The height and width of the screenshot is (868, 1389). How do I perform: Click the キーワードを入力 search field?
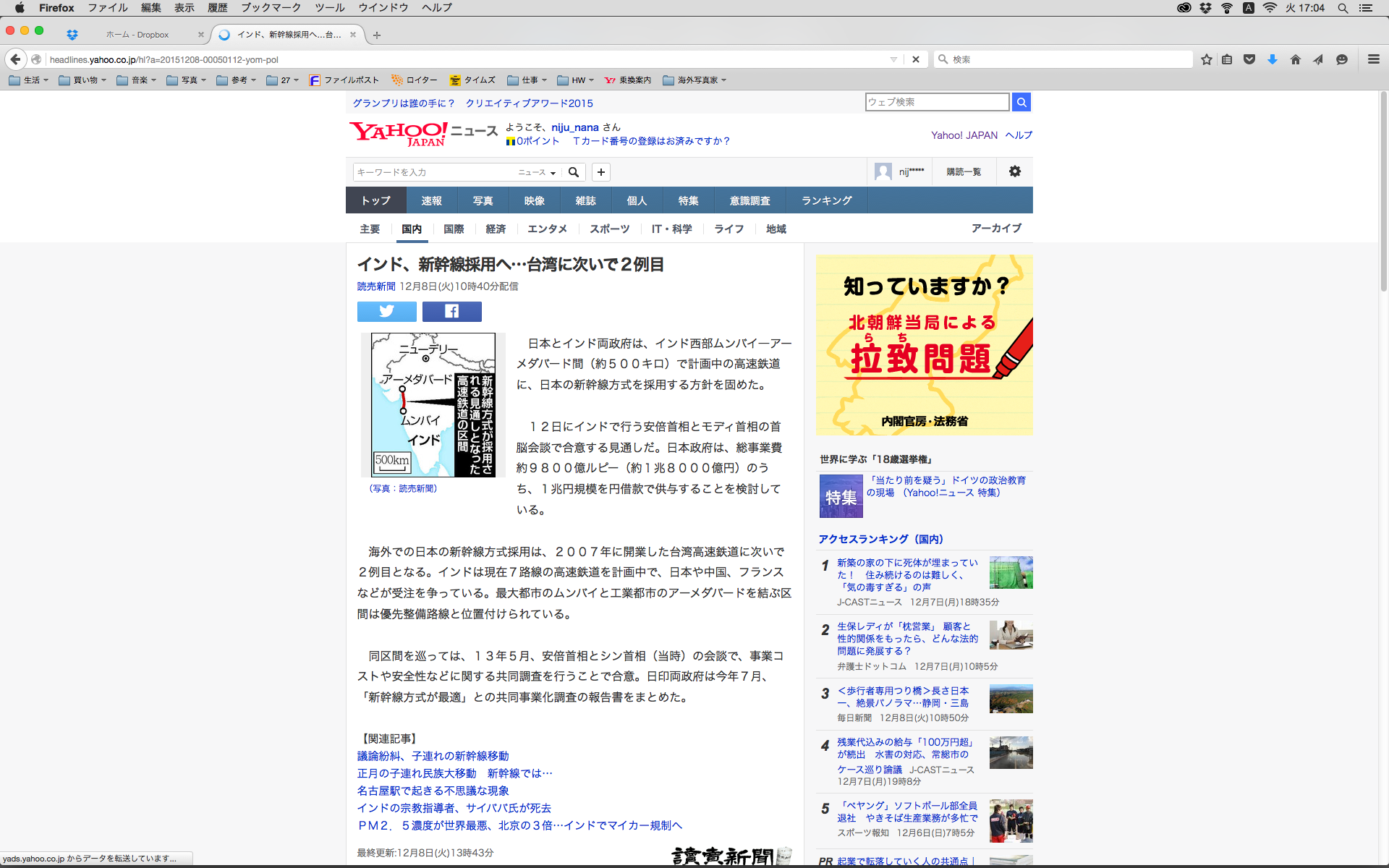pos(434,172)
